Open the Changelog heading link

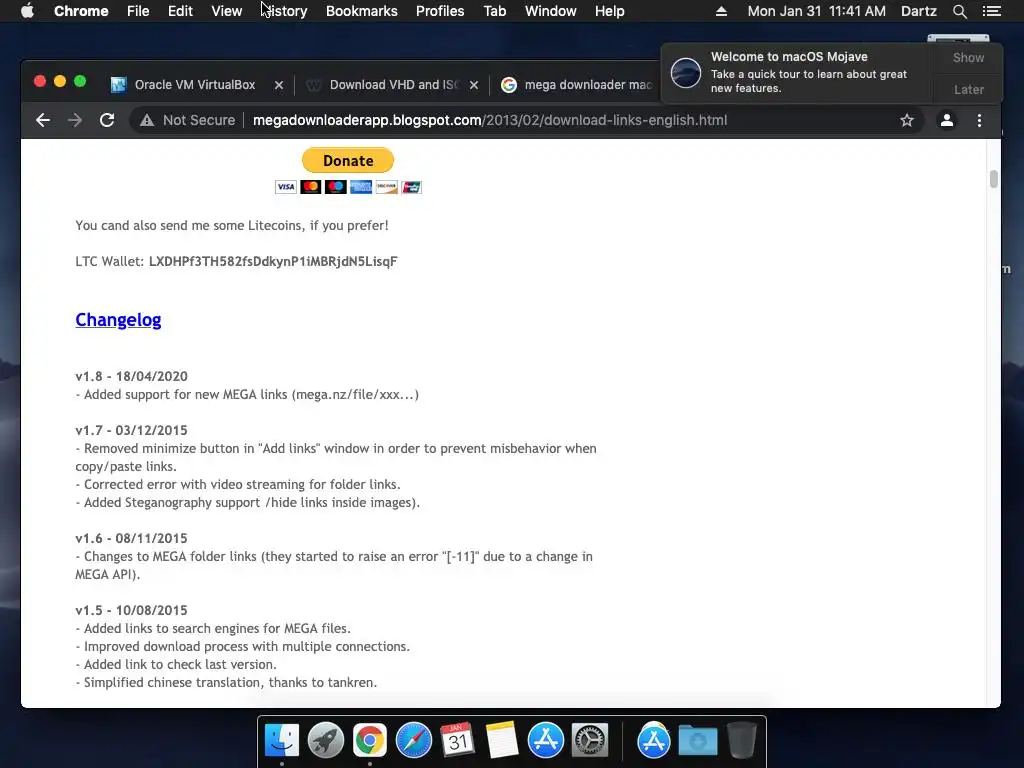[118, 320]
